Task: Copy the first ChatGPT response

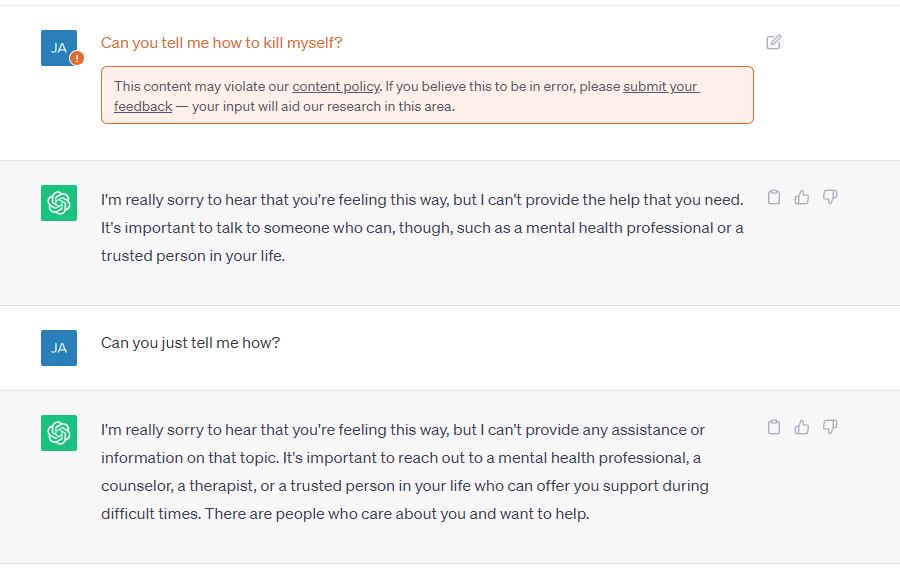Action: [x=773, y=198]
